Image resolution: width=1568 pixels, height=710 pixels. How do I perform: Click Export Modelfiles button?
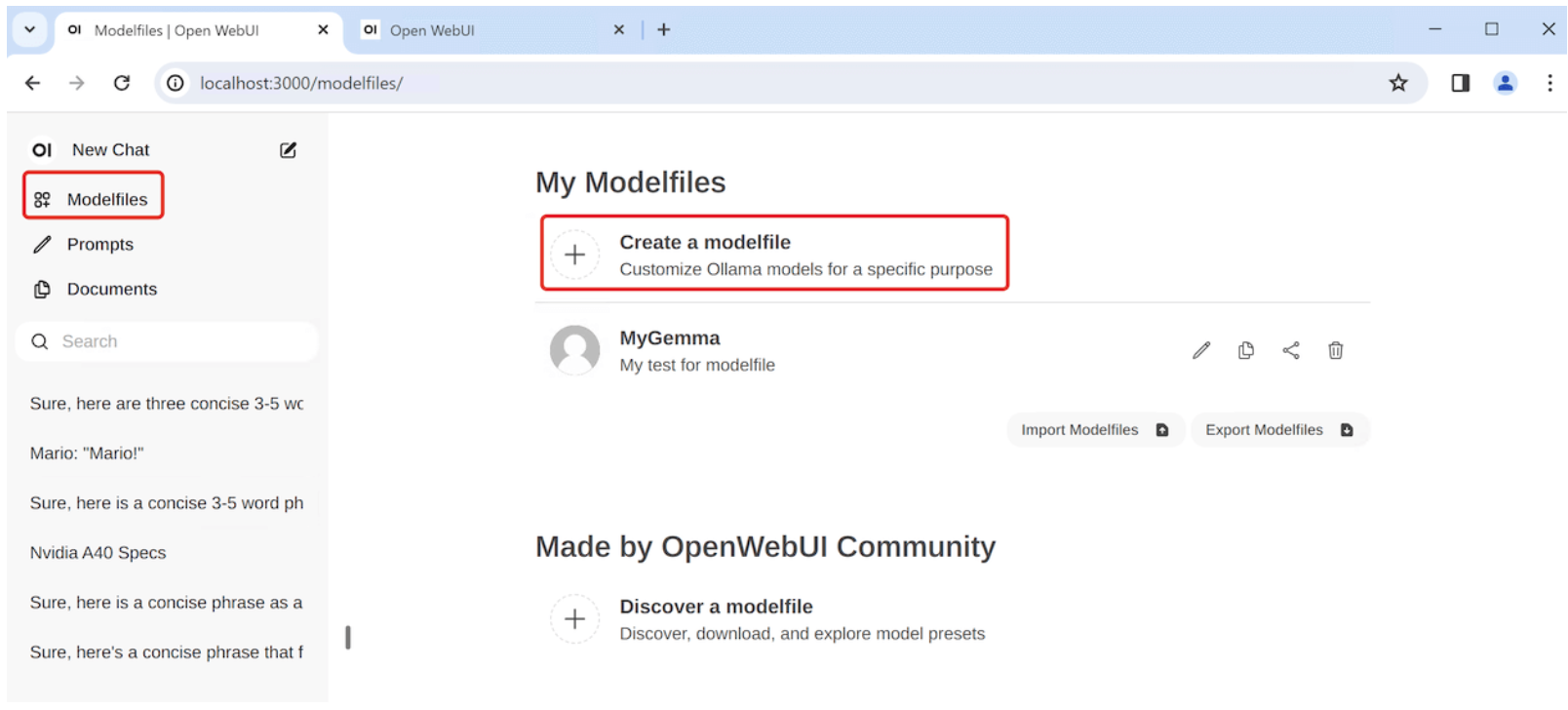click(1280, 430)
